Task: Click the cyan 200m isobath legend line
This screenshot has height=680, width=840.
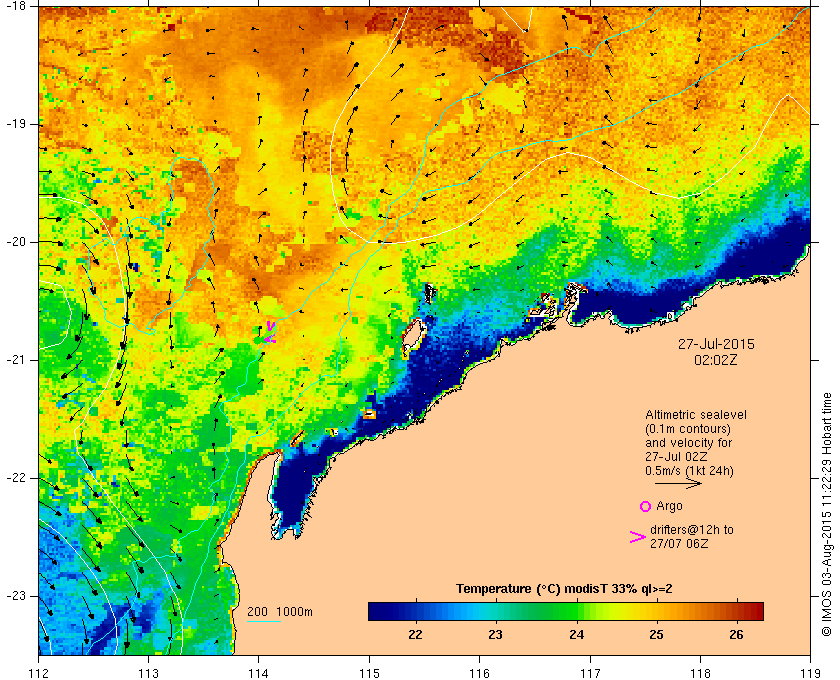Action: tap(264, 622)
